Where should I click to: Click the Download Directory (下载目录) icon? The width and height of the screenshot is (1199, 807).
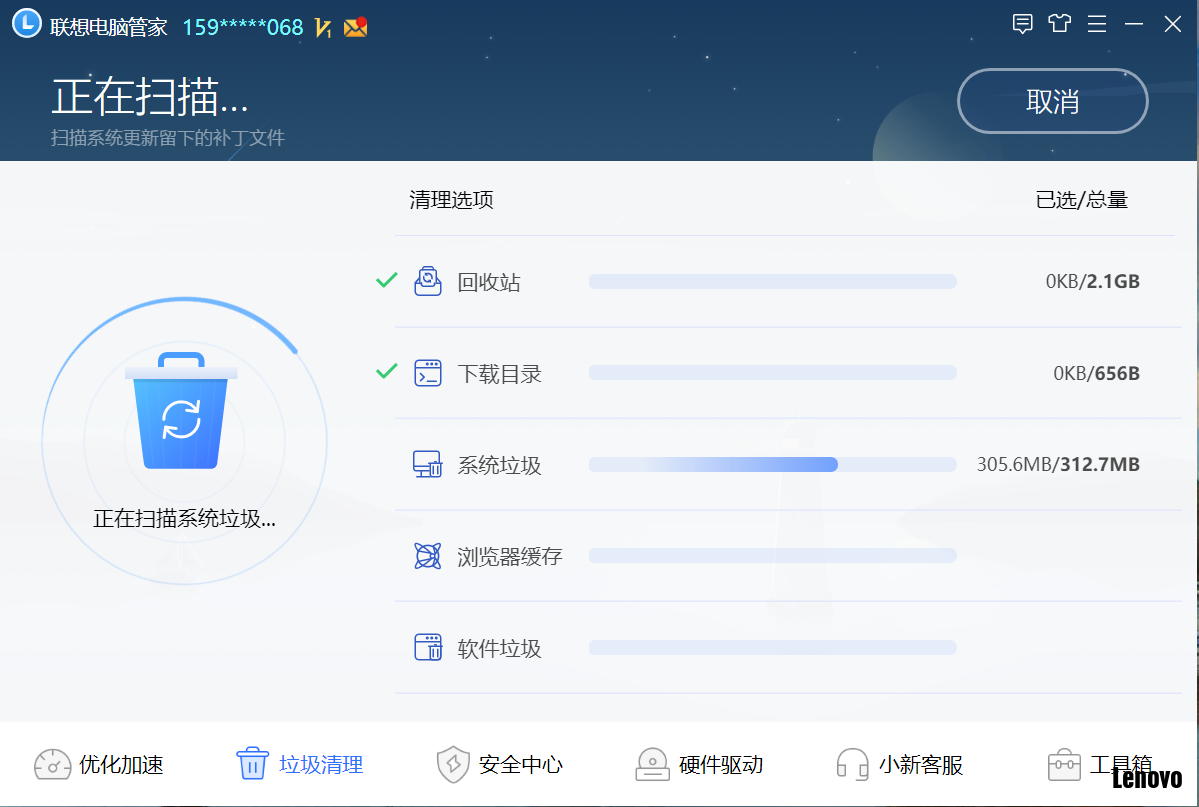pos(428,372)
